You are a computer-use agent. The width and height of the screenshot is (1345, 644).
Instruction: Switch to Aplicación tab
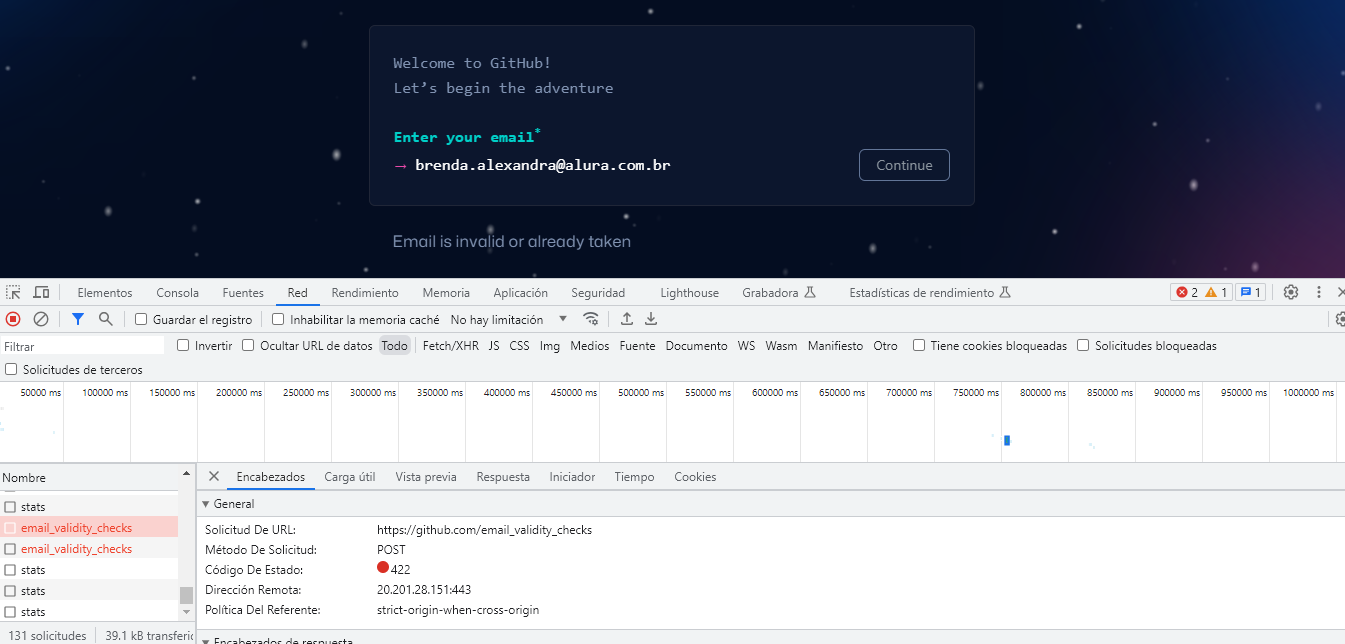521,293
